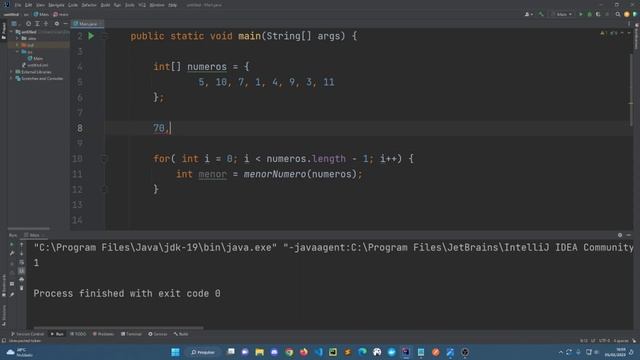640x360 pixels.
Task: Click Main breadcrumb in navigation bar
Action: pyautogui.click(x=41, y=14)
